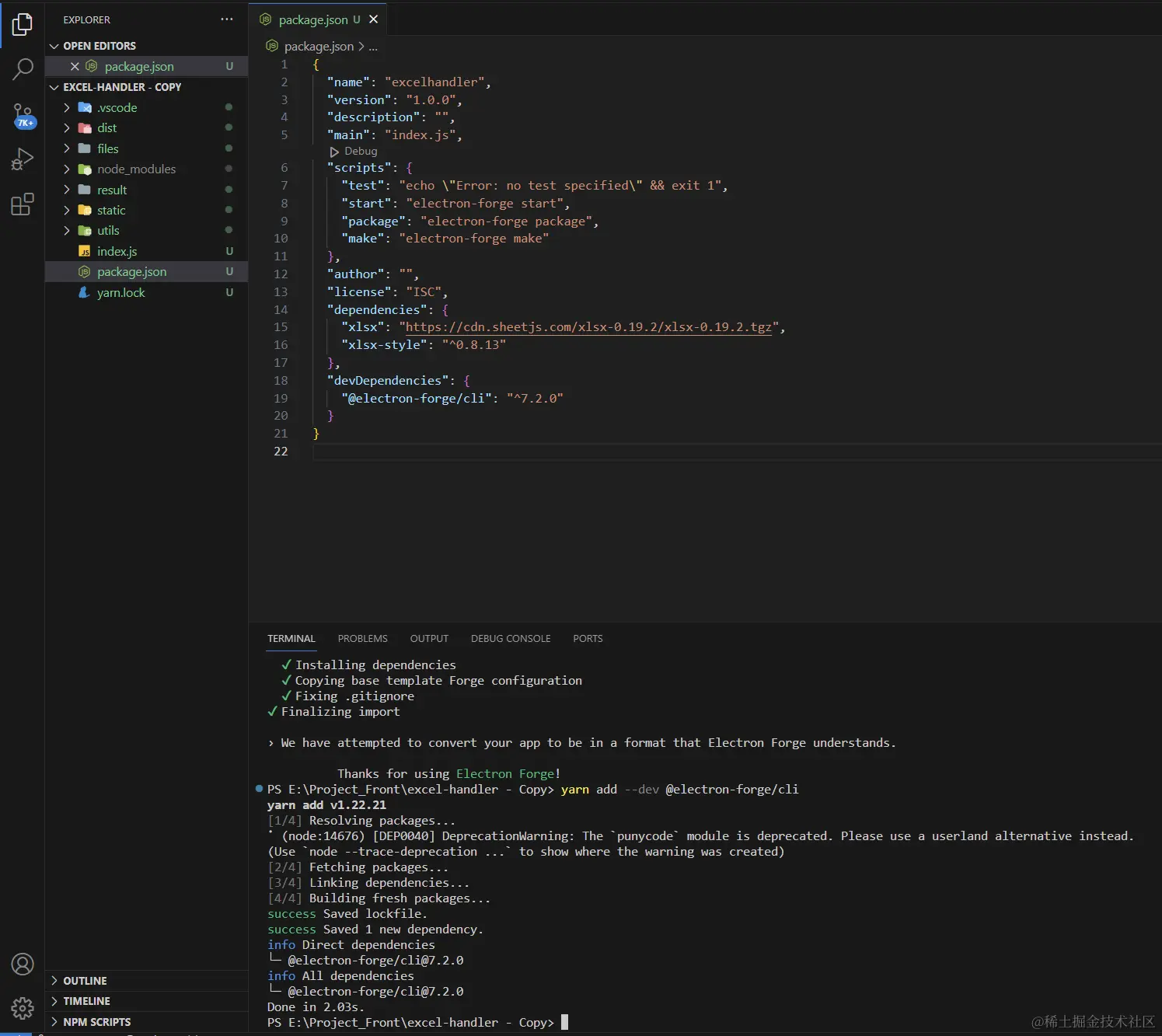The height and width of the screenshot is (1036, 1162).
Task: Expand the result folder
Action: coord(67,190)
